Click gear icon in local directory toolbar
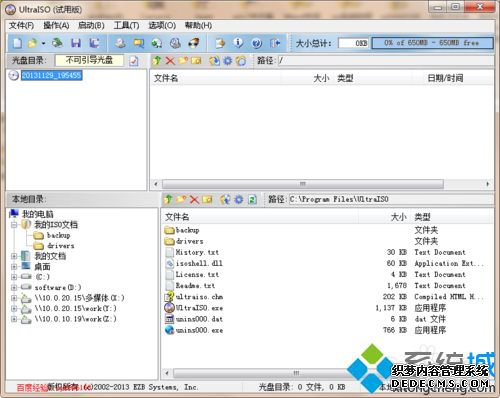The image size is (500, 398). click(239, 199)
